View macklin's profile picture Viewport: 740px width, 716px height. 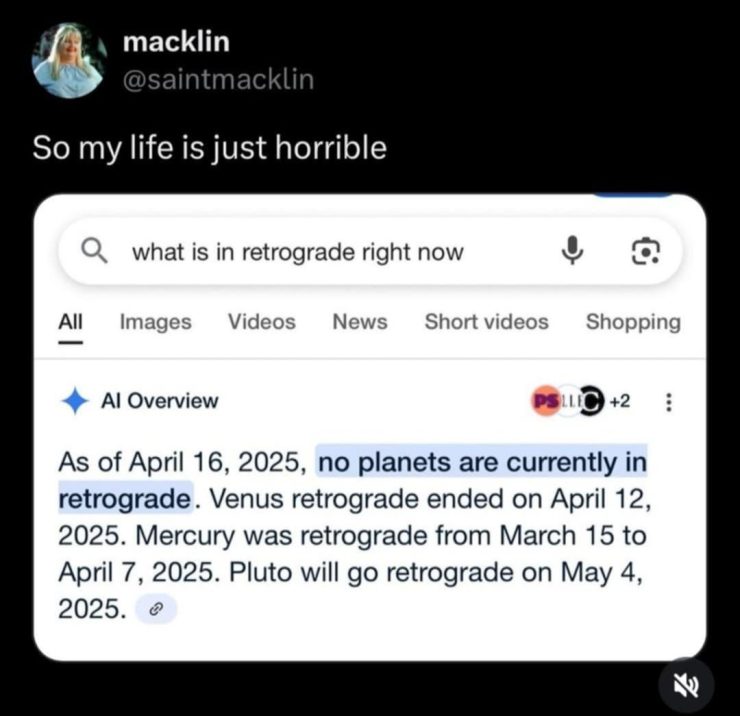69,61
